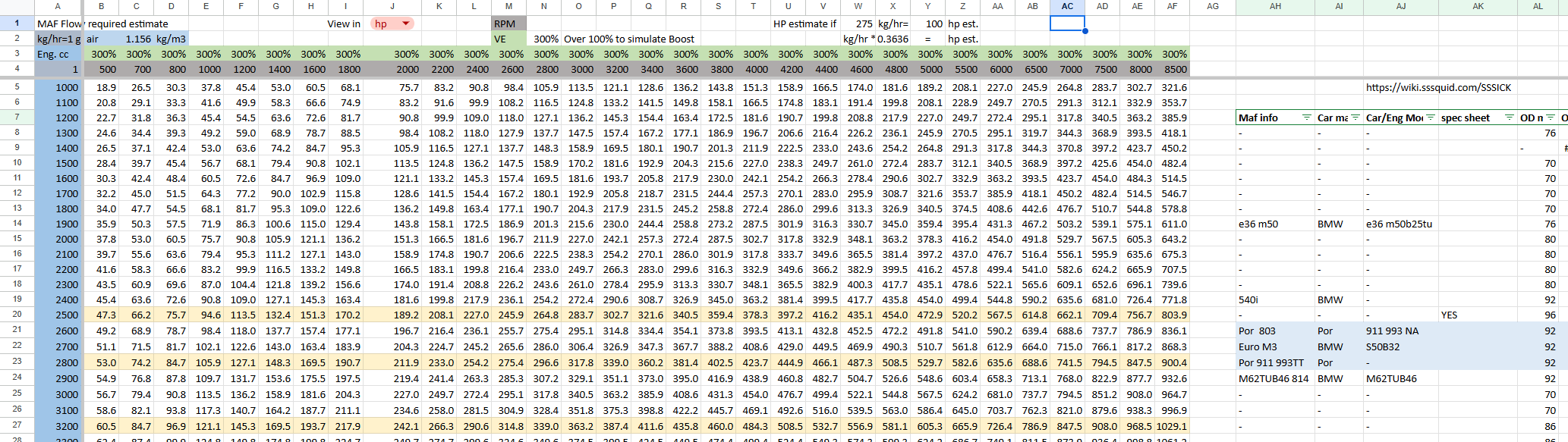Image resolution: width=1568 pixels, height=442 pixels.
Task: Click the select-all corner box
Action: coord(17,6)
